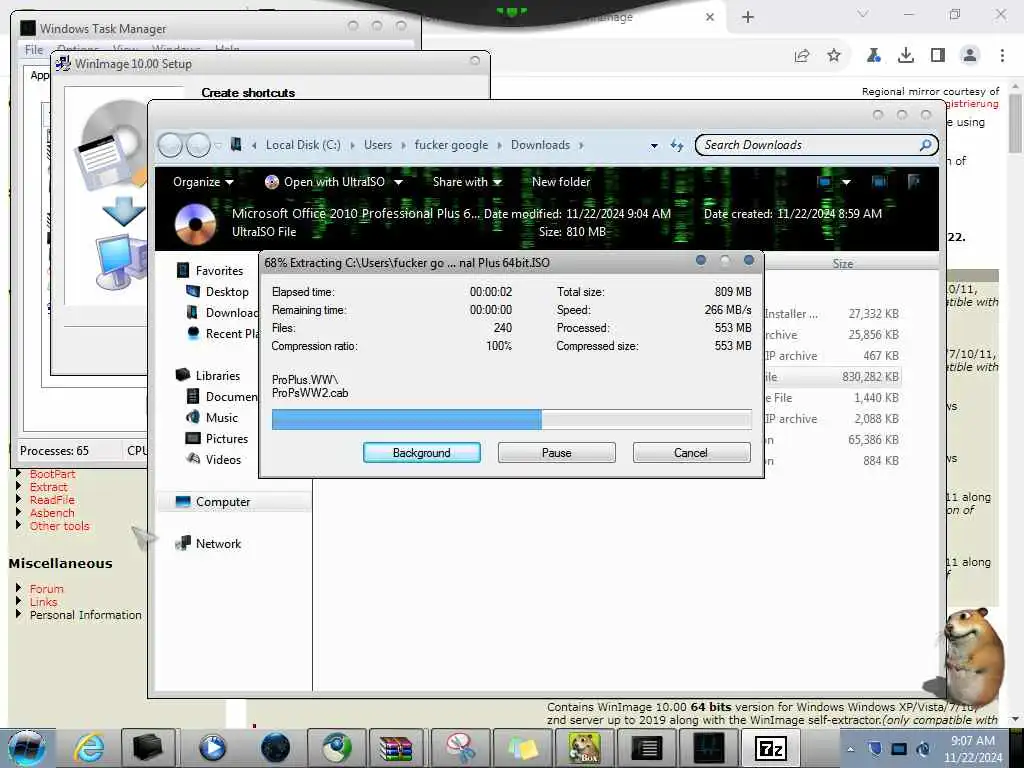The image size is (1024, 768).
Task: Expand the chevron after Downloads breadcrumb
Action: [x=581, y=145]
